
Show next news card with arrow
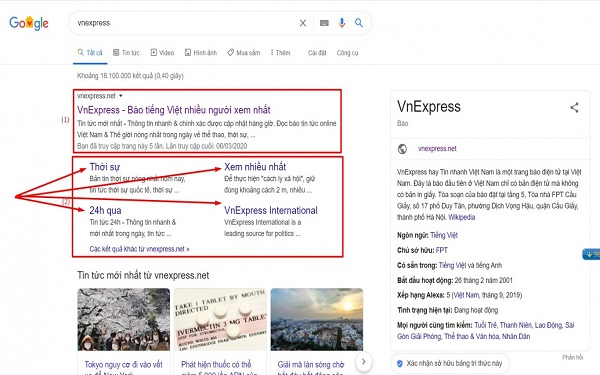pos(364,361)
